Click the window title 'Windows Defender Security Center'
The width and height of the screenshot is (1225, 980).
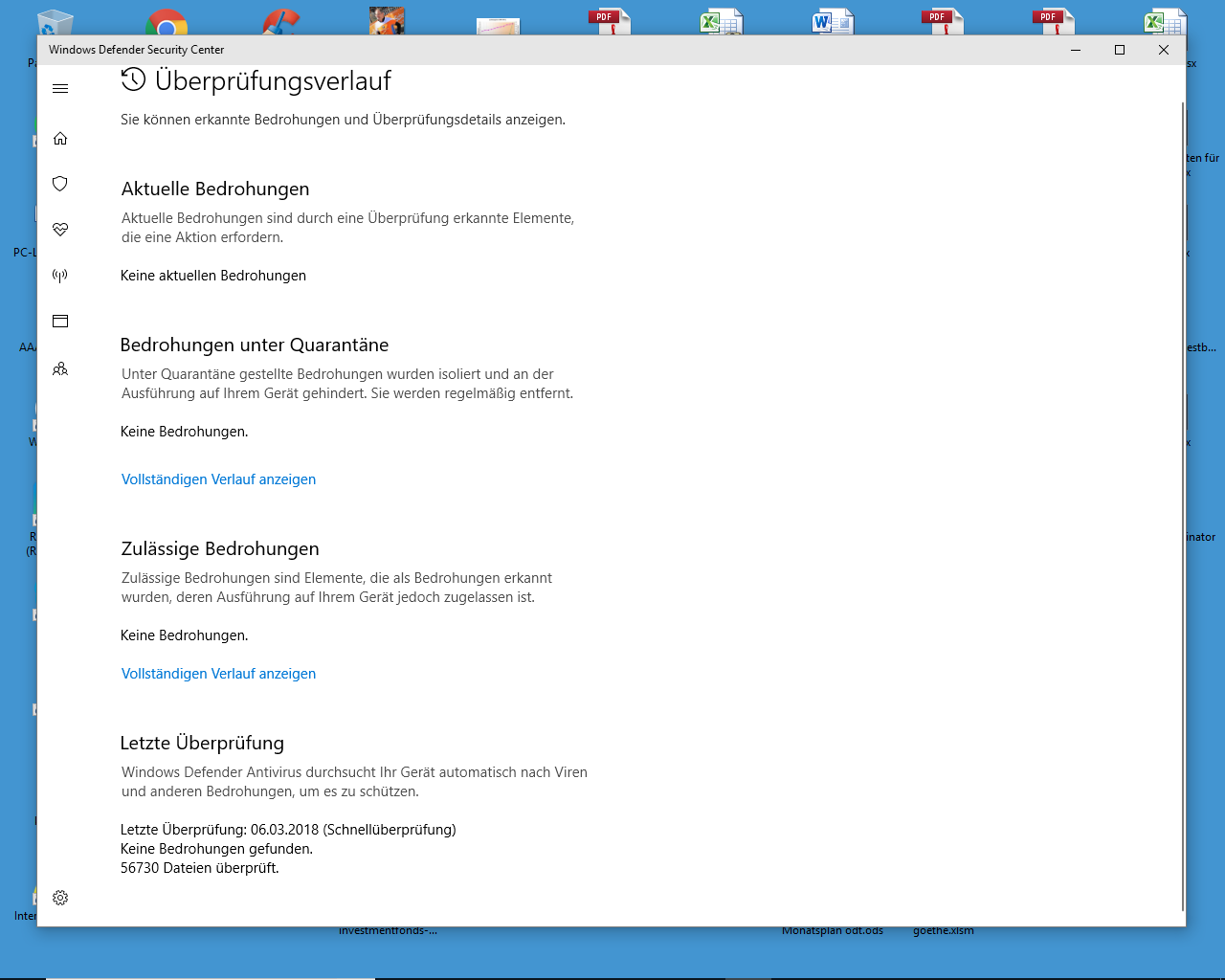136,50
